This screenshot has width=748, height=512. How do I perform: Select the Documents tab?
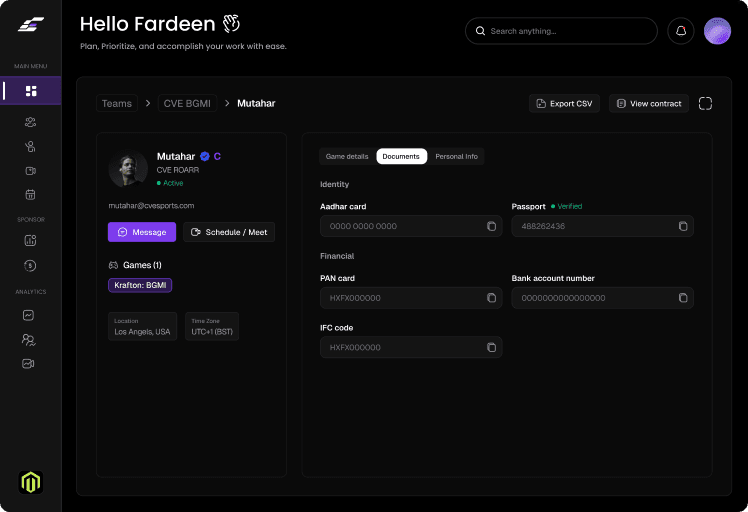pos(401,157)
